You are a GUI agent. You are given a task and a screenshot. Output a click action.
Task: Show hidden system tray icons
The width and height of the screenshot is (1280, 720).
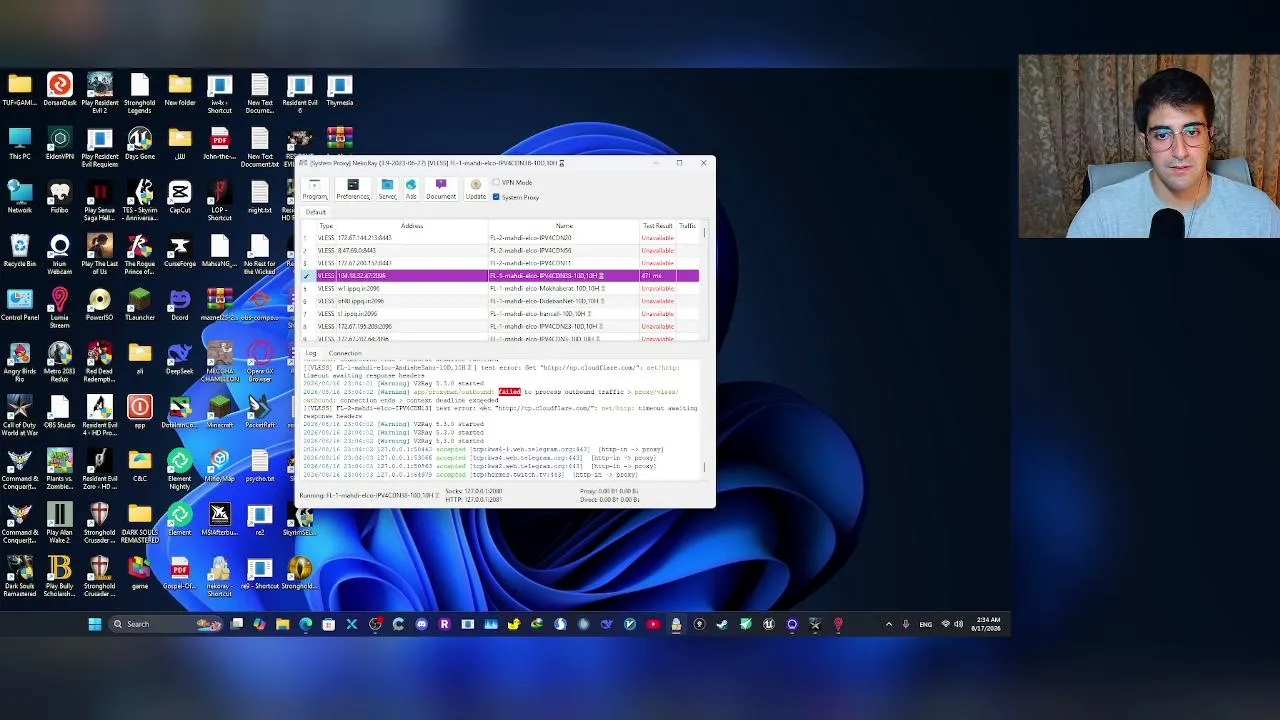[x=888, y=624]
